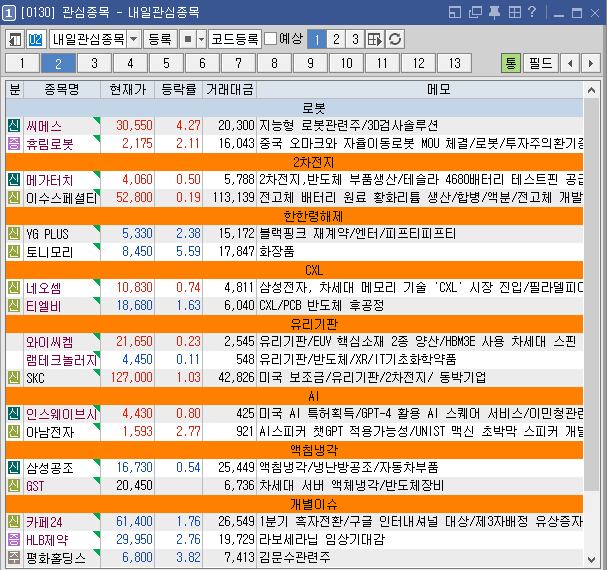The image size is (607, 570).
Task: Select the 램테크놀러지 stock name
Action: (x=62, y=360)
